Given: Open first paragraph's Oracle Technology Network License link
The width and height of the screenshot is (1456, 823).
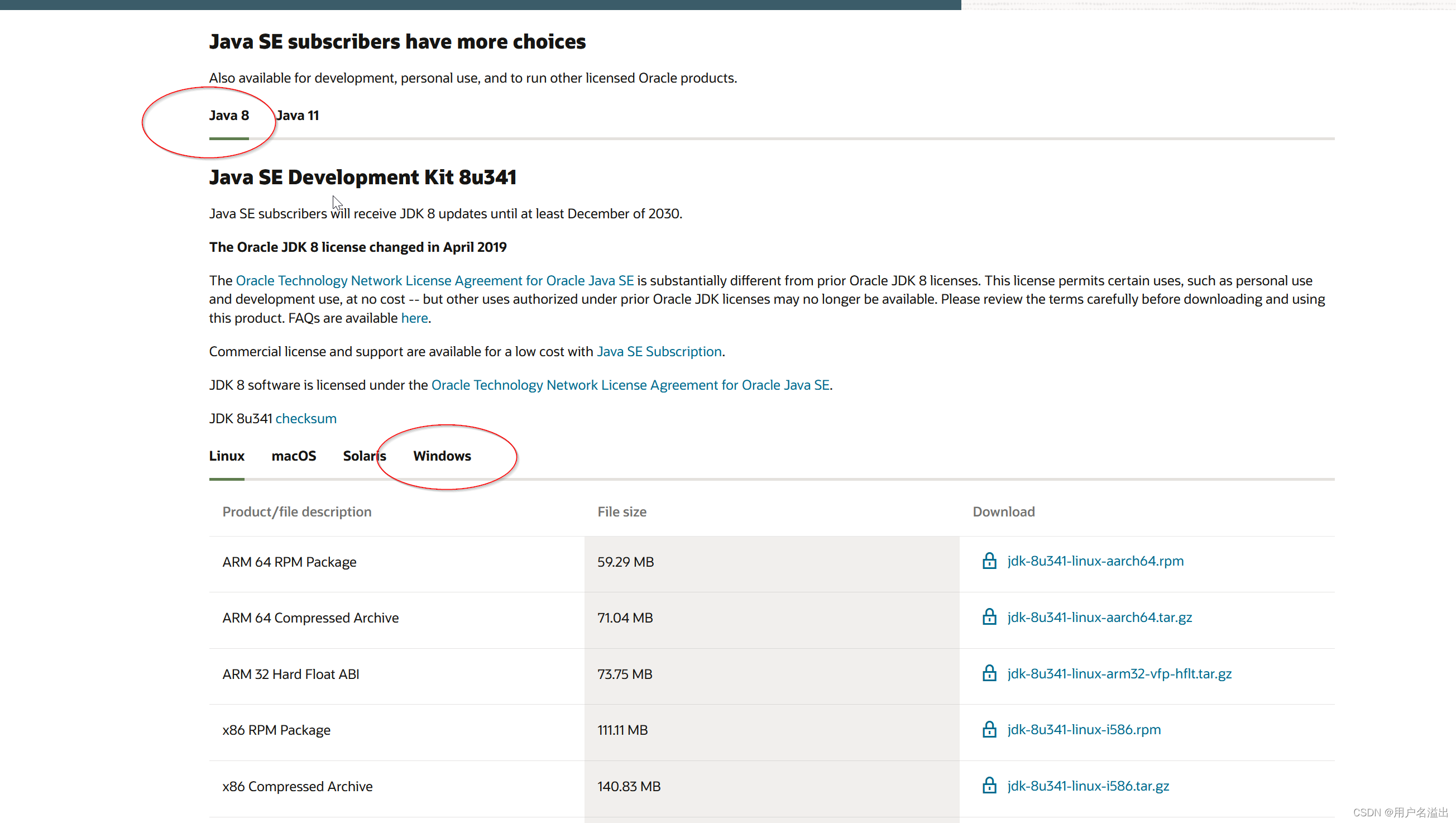Looking at the screenshot, I should coord(434,281).
